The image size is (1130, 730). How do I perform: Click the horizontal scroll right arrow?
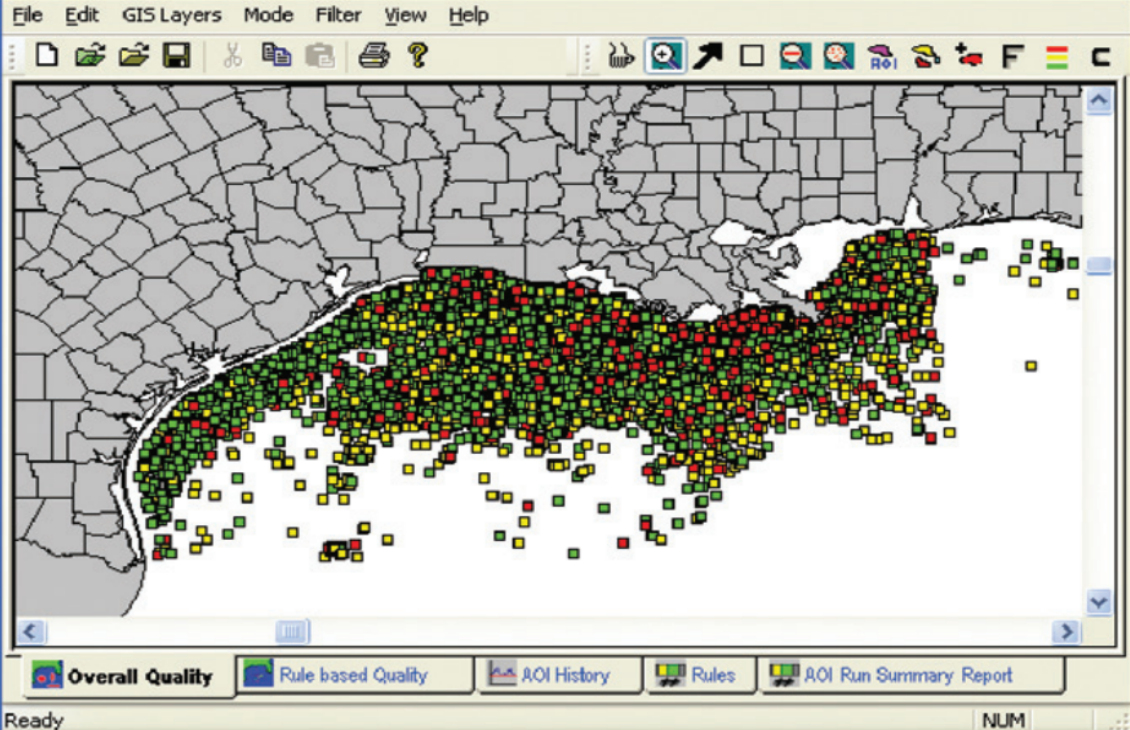[1065, 632]
